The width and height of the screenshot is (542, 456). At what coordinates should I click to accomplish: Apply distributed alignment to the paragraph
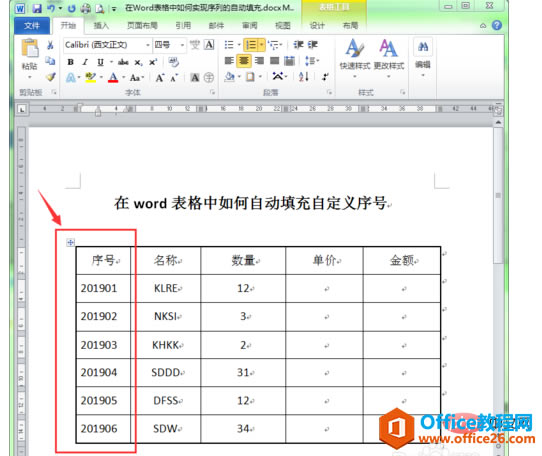click(289, 61)
